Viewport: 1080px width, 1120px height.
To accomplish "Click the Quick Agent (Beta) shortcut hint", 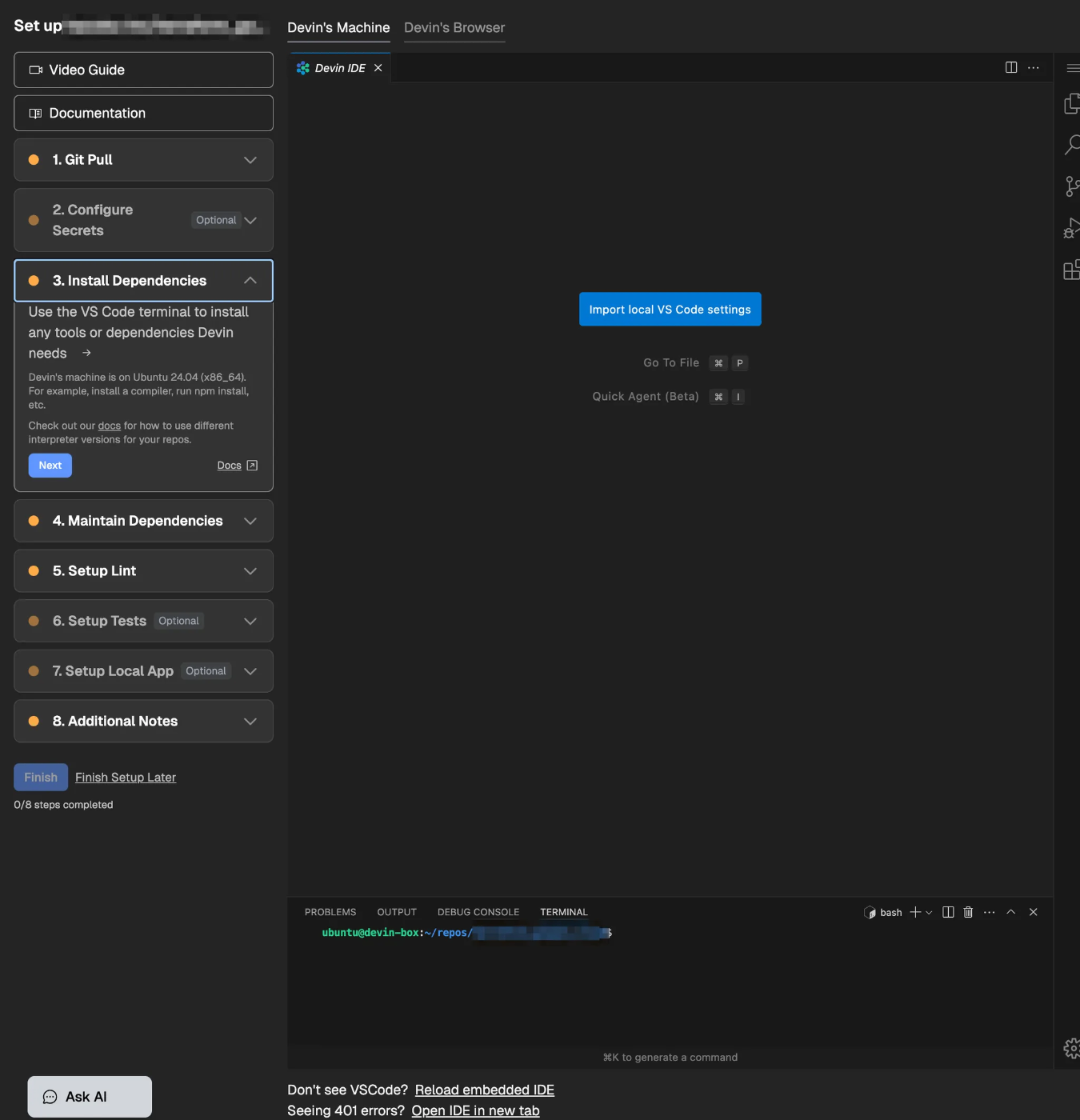I will click(x=669, y=397).
